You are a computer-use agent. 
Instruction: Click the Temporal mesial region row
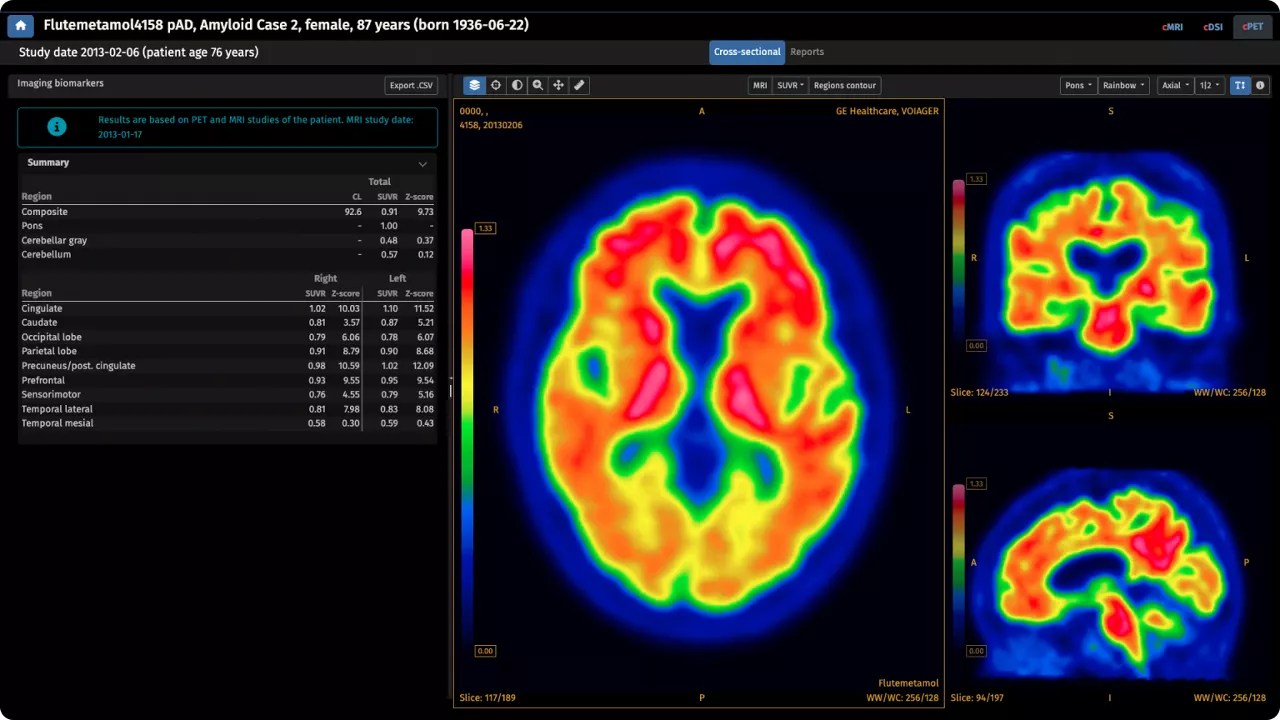(x=227, y=424)
